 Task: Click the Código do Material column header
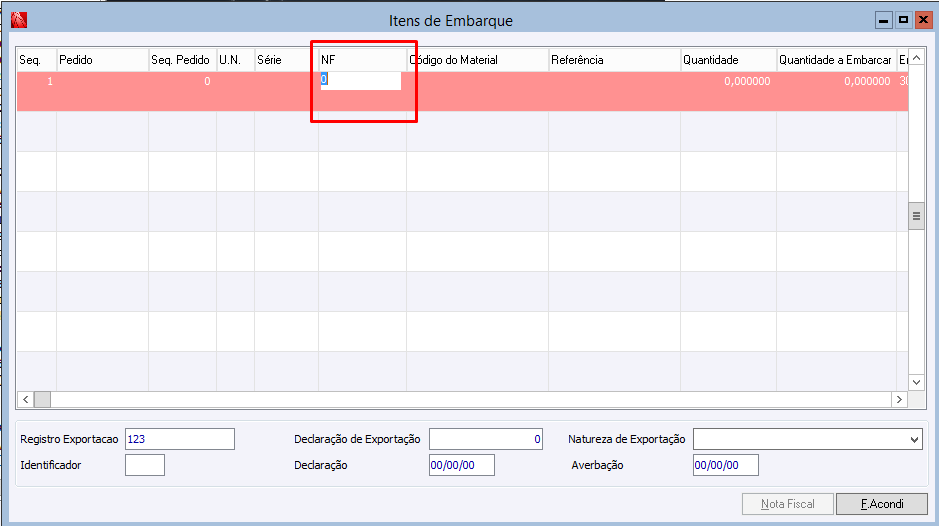(477, 60)
